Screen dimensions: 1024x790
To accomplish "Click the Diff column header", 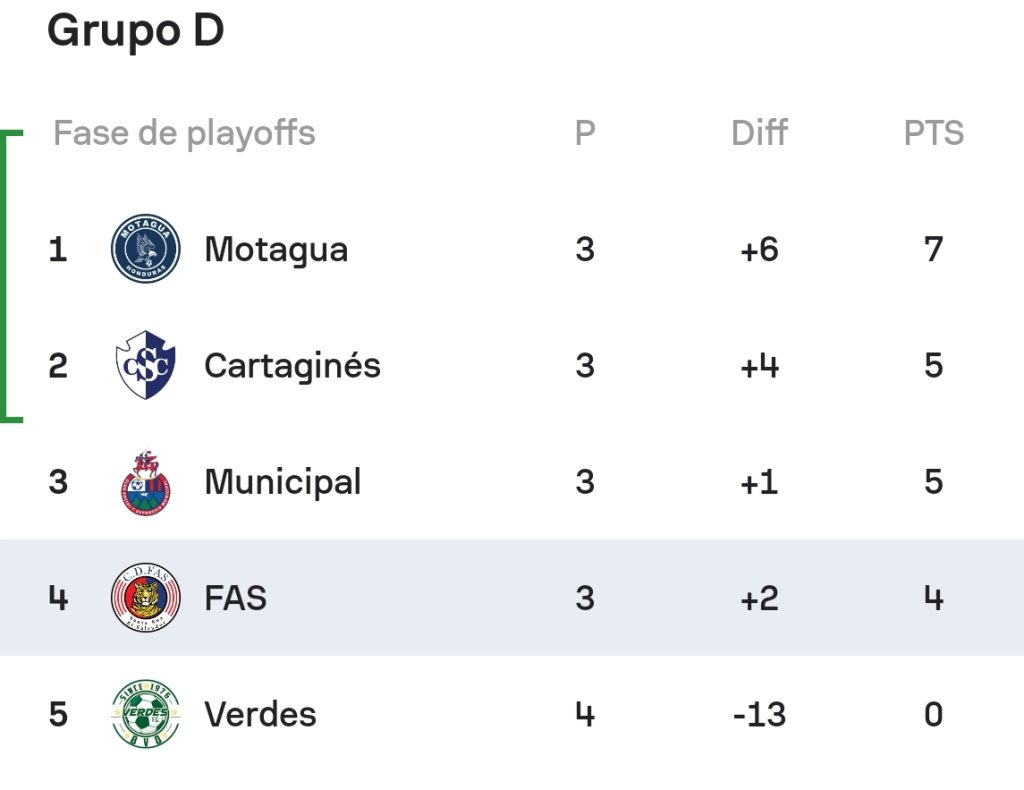I will (760, 133).
